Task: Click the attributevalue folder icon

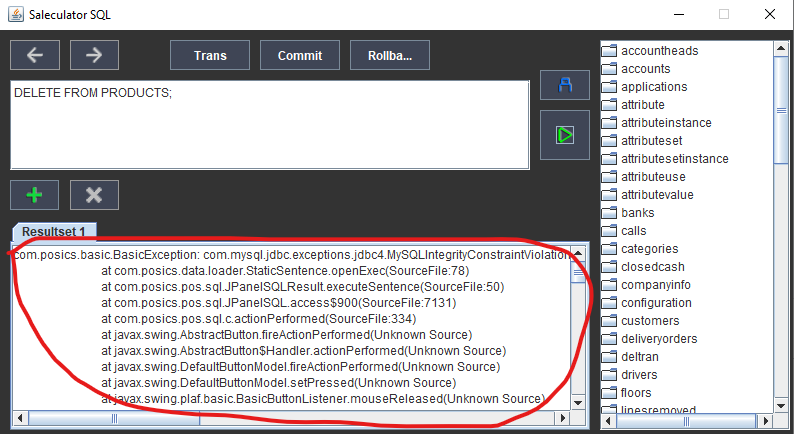Action: (609, 195)
